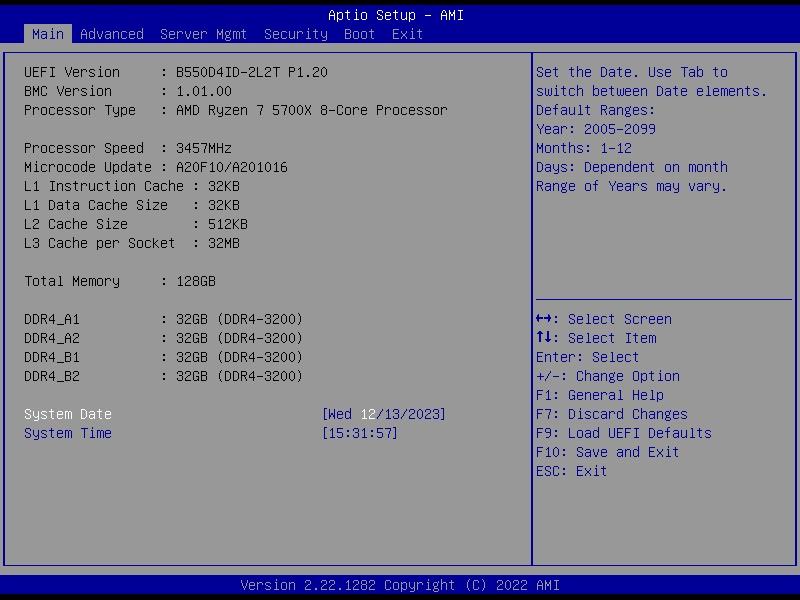The image size is (800, 600).
Task: Click the DDR4_B2 memory slot row
Action: click(163, 376)
